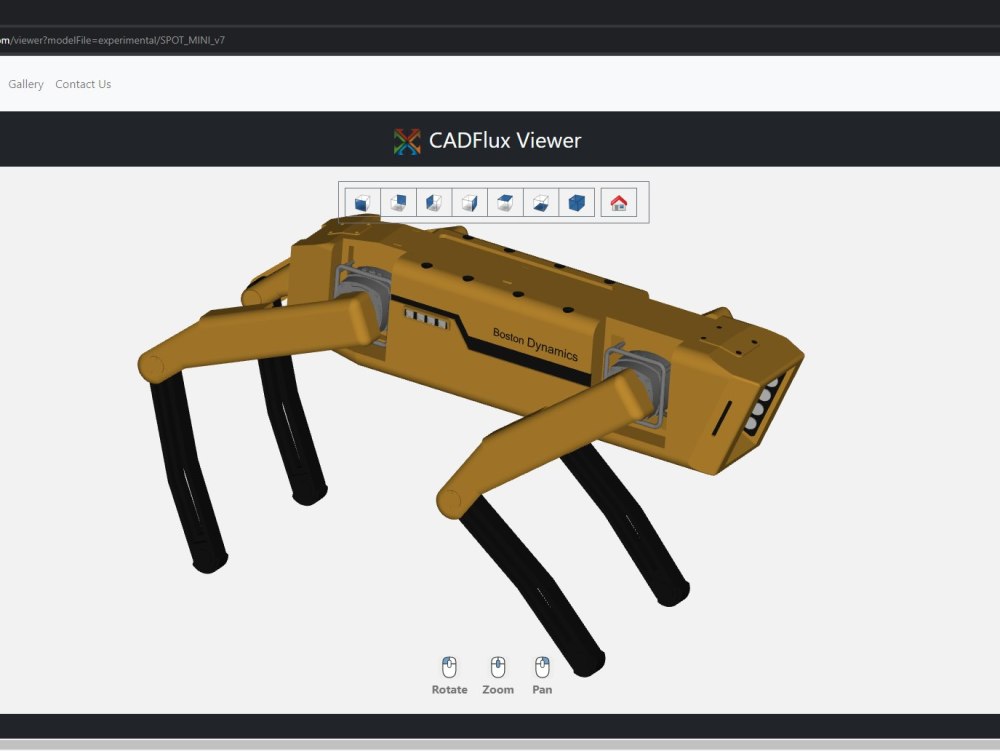This screenshot has width=1000, height=751.
Task: Select the bottom view cube icon
Action: pyautogui.click(x=541, y=203)
